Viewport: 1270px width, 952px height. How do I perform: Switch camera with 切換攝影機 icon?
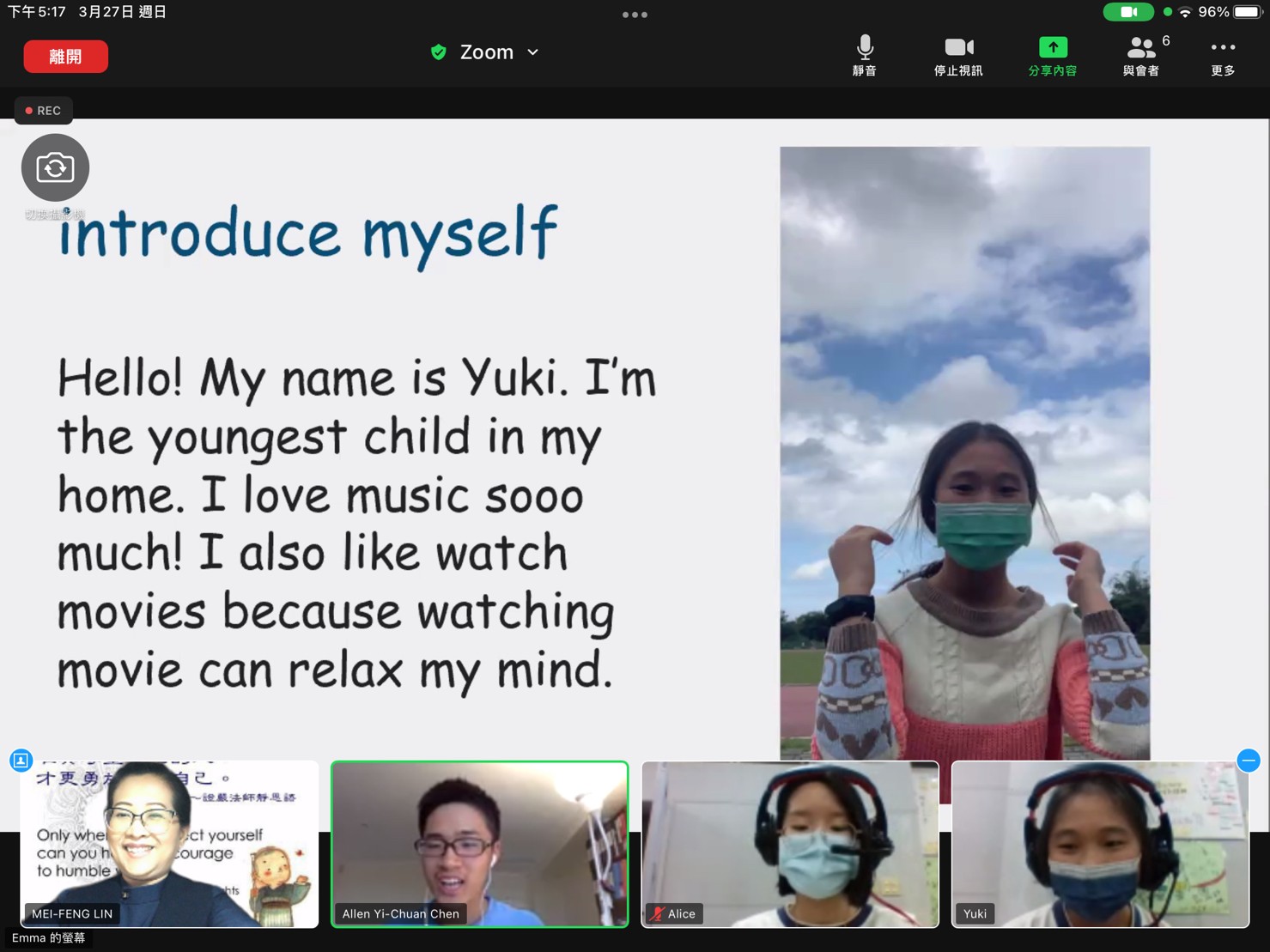click(55, 167)
